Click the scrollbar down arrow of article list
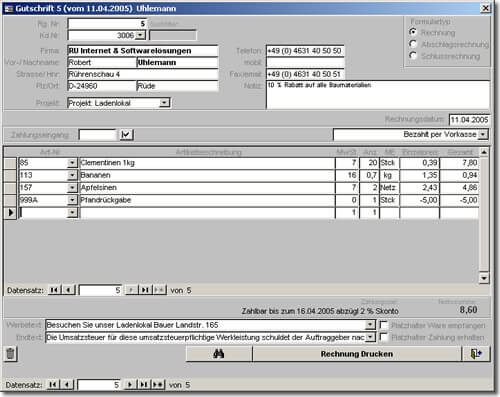The width and height of the screenshot is (500, 397). pos(484,278)
